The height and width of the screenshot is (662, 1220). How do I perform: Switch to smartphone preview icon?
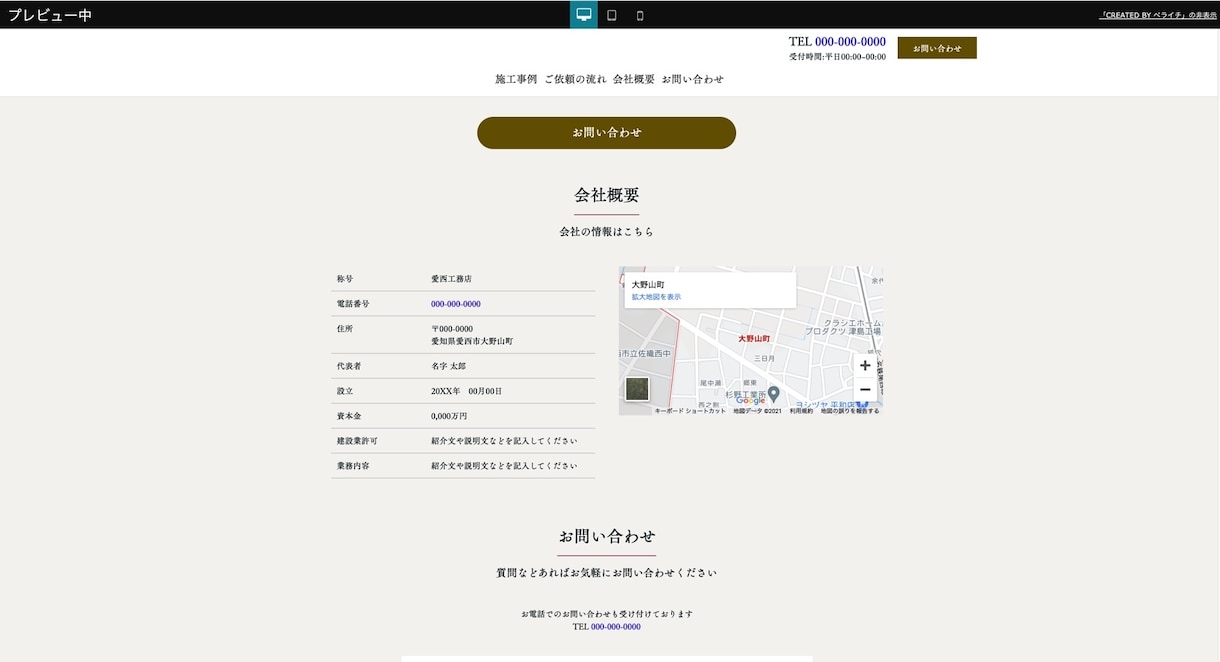tap(640, 15)
